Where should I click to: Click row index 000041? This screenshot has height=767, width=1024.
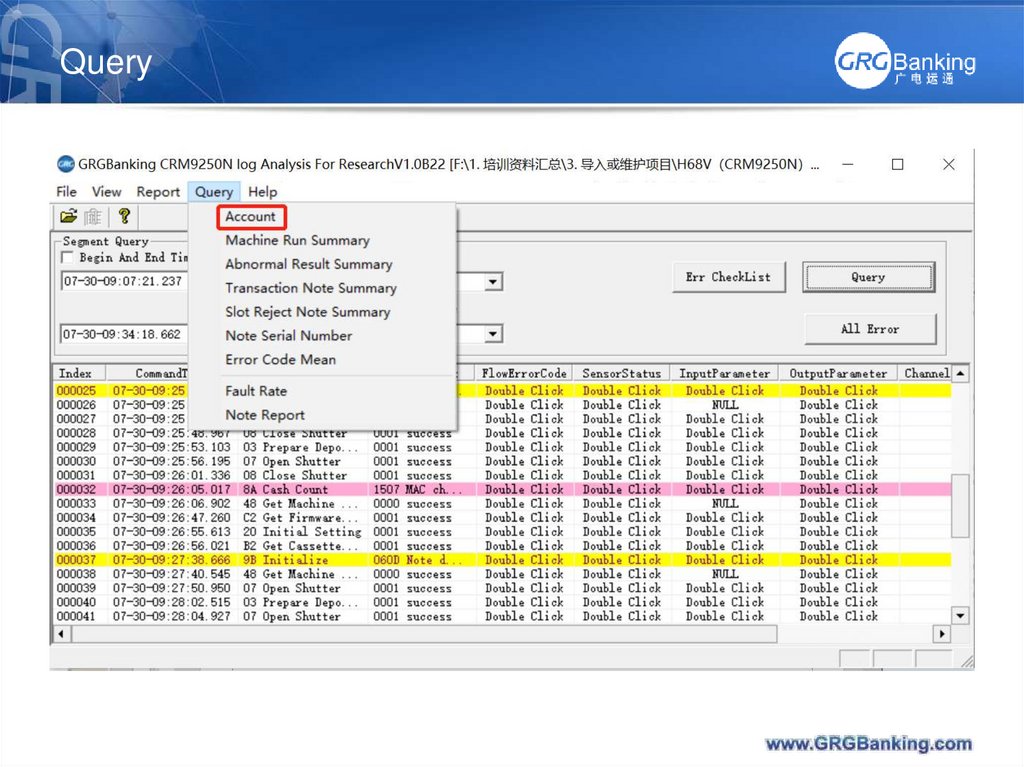76,616
